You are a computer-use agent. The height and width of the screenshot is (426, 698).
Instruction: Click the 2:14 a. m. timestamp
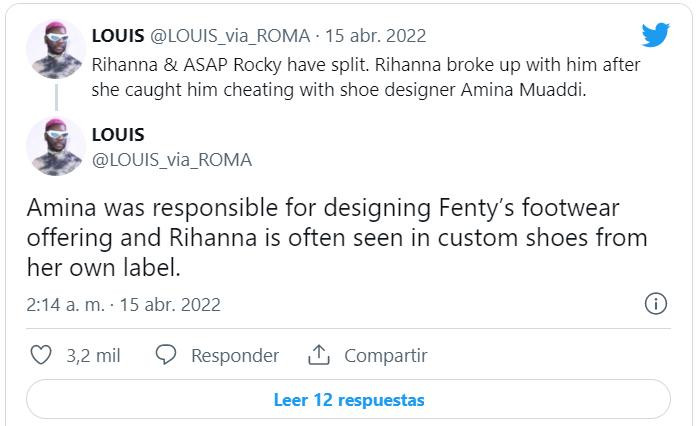coord(66,304)
